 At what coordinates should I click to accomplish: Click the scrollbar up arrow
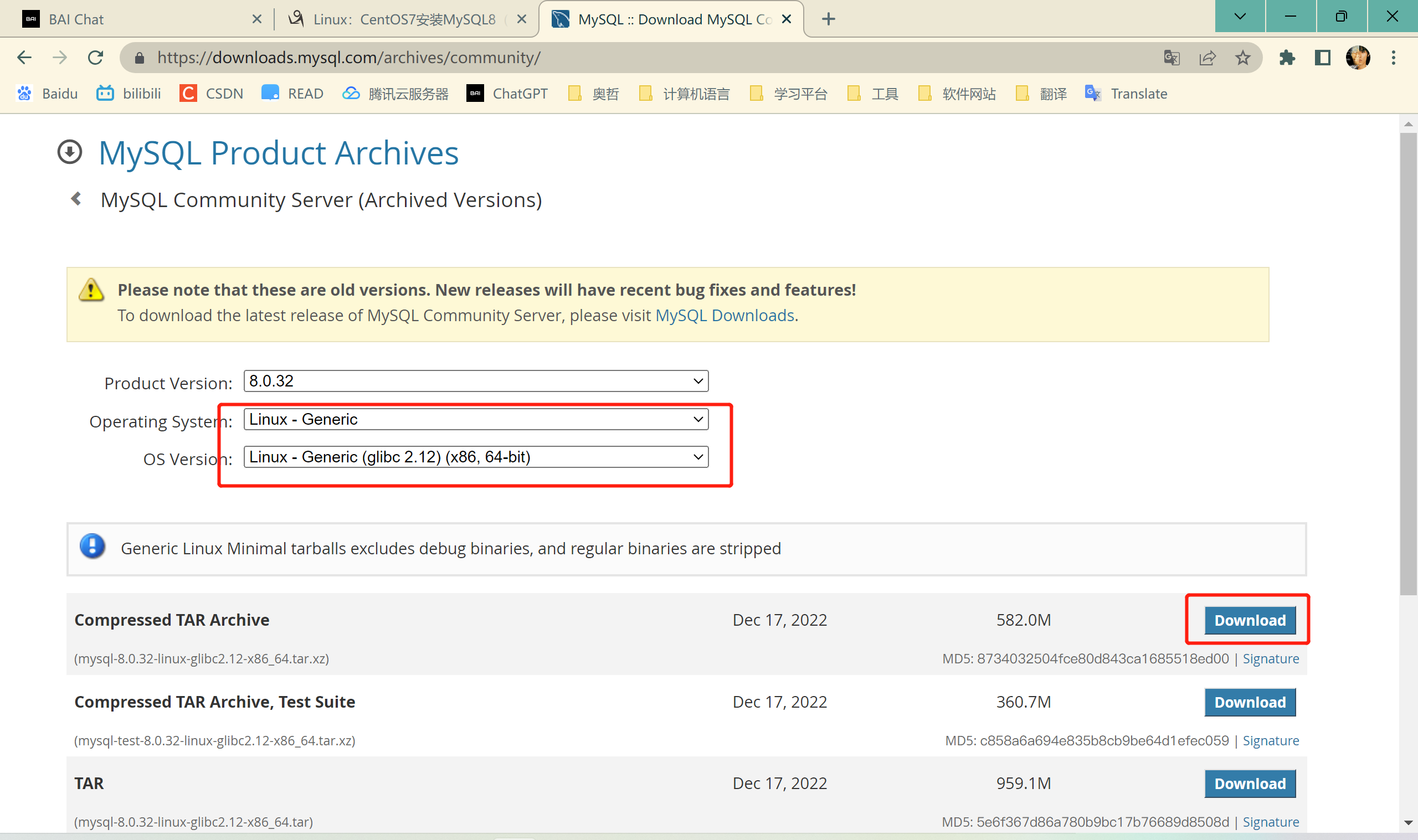coord(1409,124)
